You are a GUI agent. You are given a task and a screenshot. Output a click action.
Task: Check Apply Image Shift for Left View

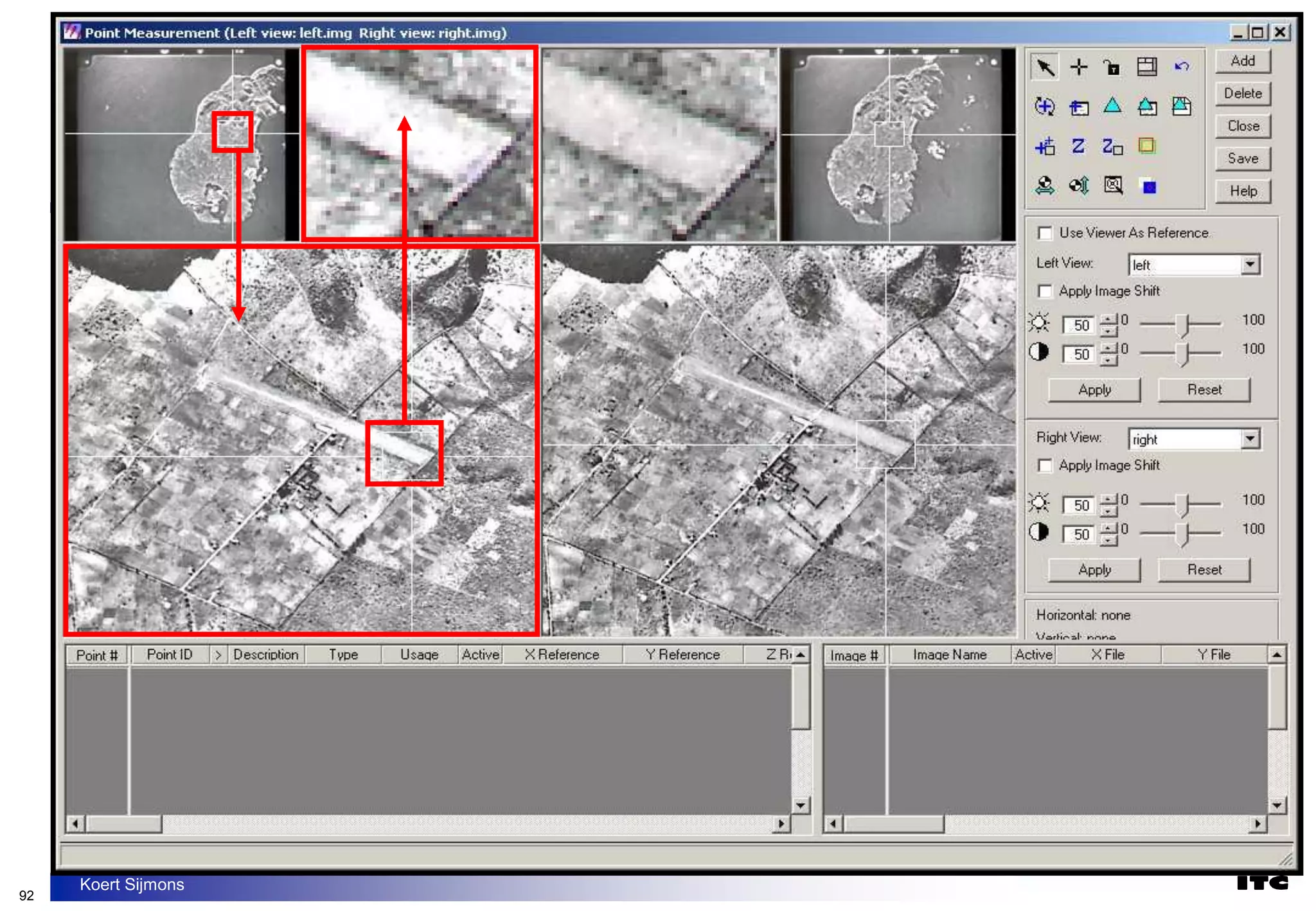[1045, 291]
